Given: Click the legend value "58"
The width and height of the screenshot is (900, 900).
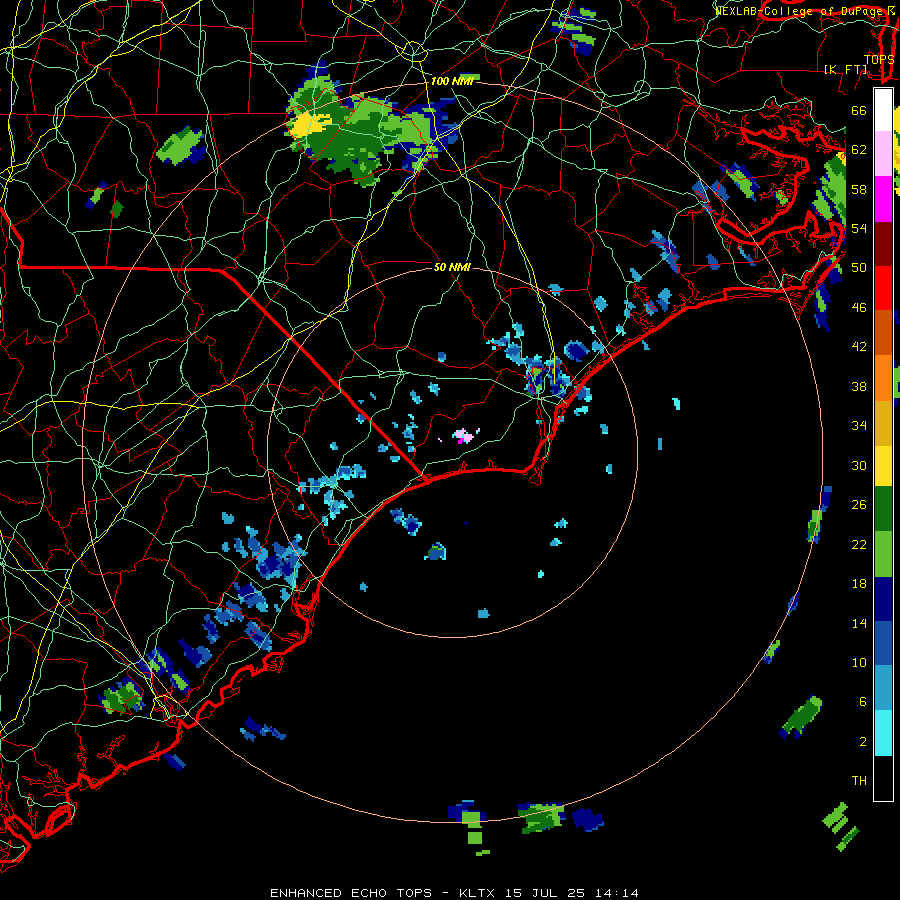Looking at the screenshot, I should [x=859, y=189].
